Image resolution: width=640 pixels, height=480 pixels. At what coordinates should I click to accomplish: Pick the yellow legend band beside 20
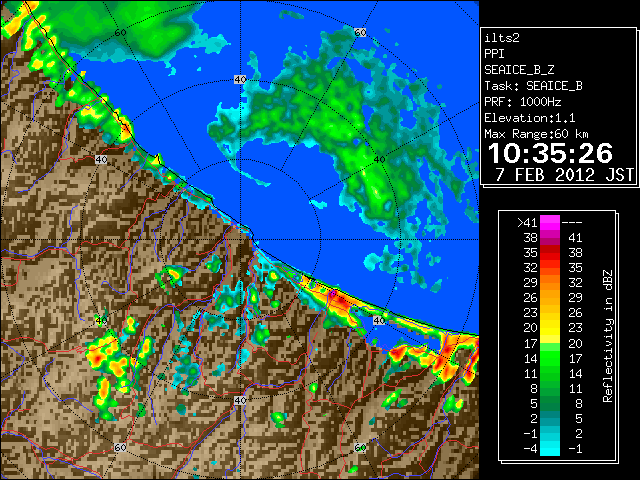550,328
